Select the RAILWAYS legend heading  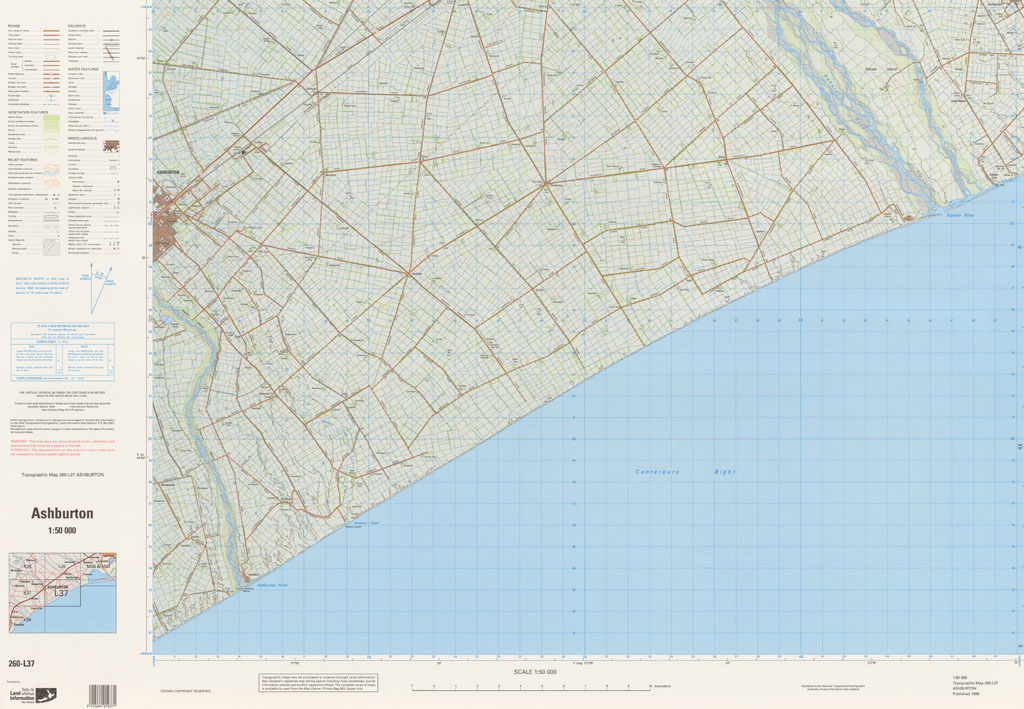(76, 24)
